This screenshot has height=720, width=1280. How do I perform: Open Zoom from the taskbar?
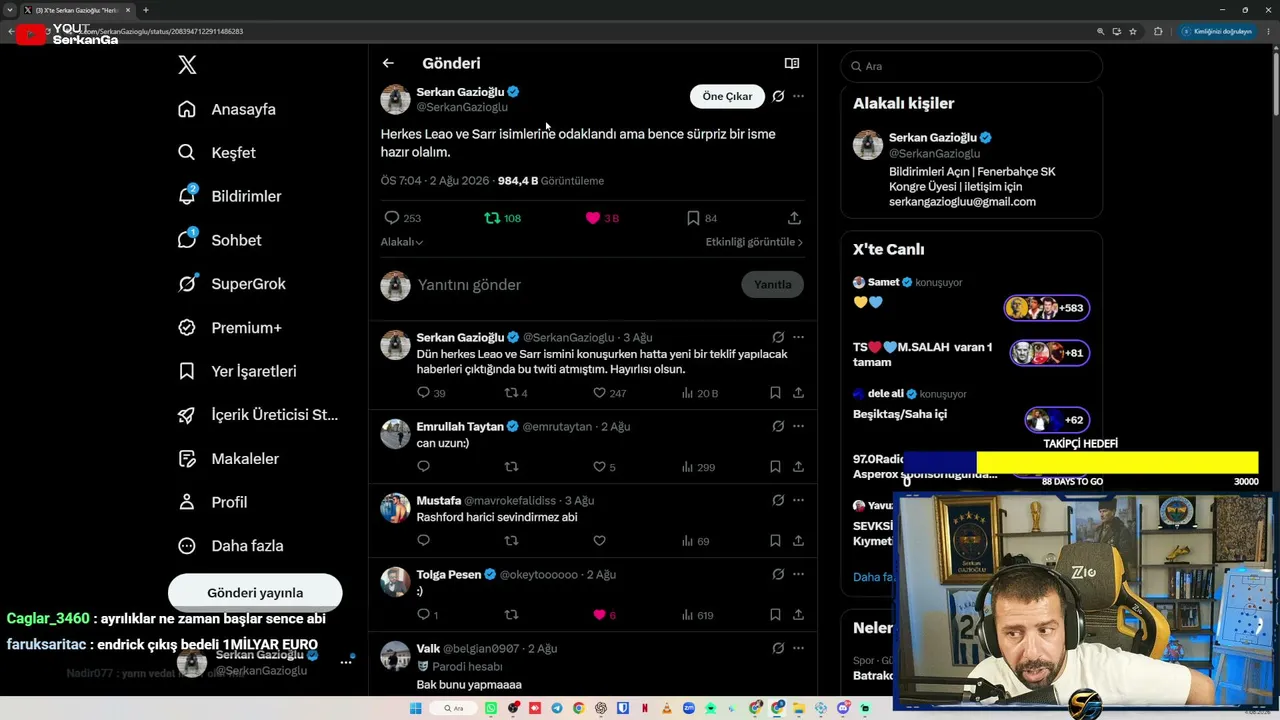coord(689,708)
